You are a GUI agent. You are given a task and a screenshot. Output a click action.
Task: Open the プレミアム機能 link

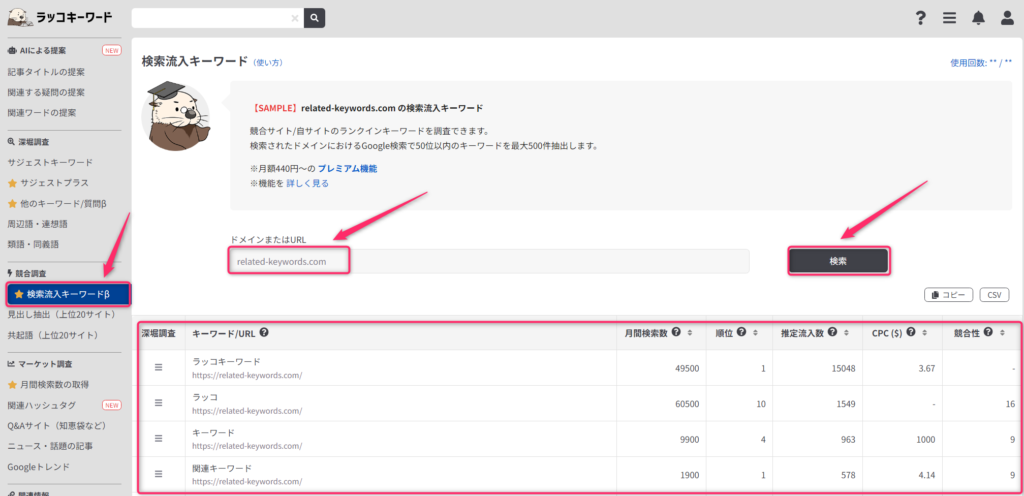(347, 168)
